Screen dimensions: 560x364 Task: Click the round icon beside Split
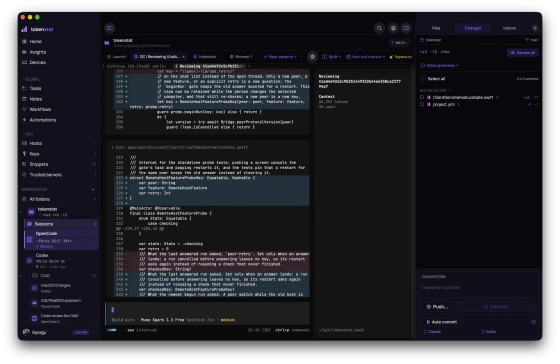[312, 56]
